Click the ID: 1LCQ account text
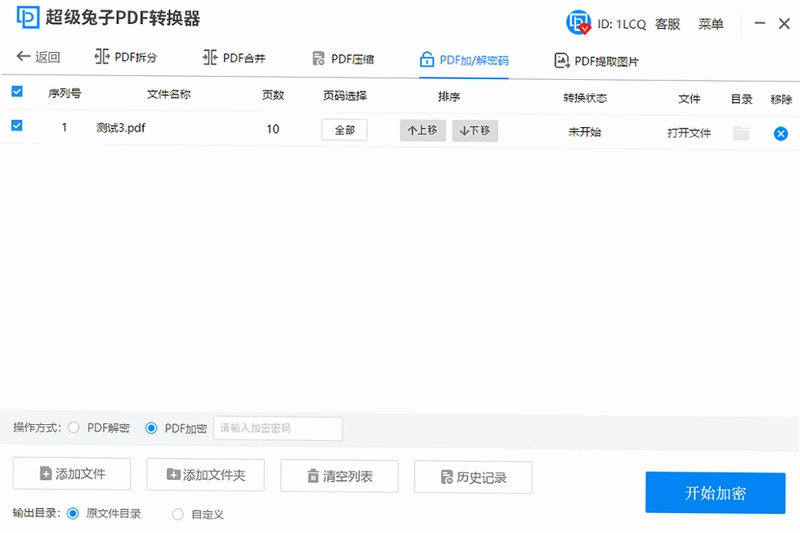Viewport: 800px width, 533px height. pyautogui.click(x=621, y=24)
